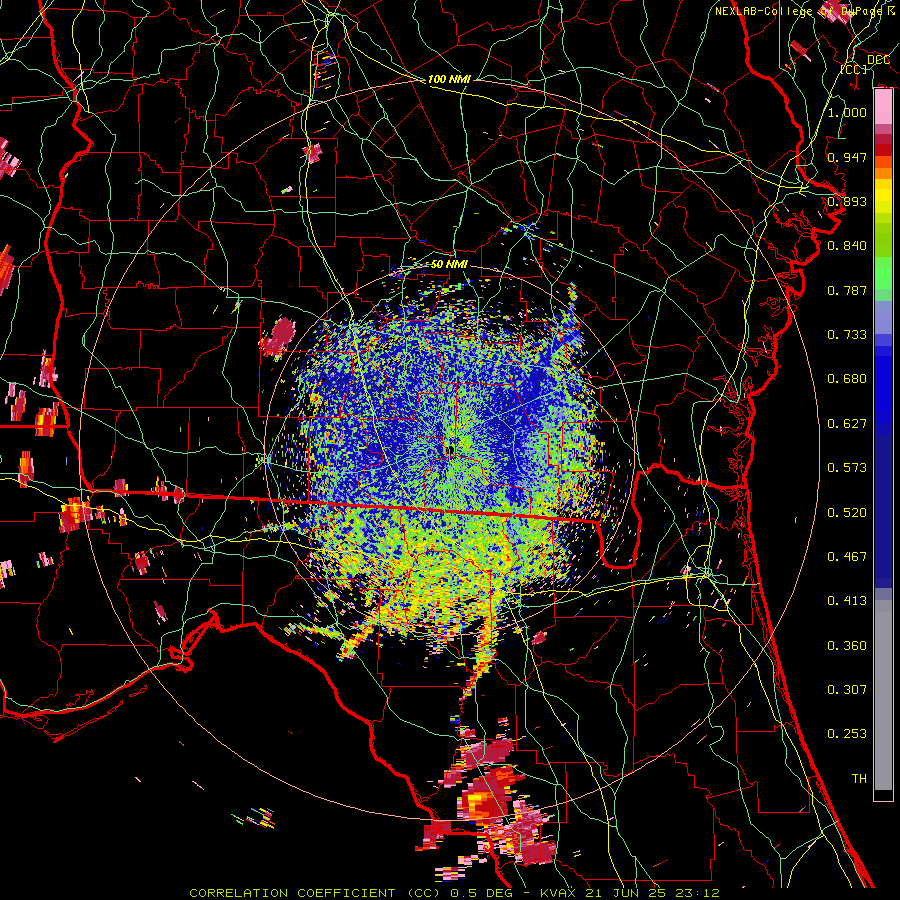Pick the gray segment of color bar

click(x=883, y=695)
